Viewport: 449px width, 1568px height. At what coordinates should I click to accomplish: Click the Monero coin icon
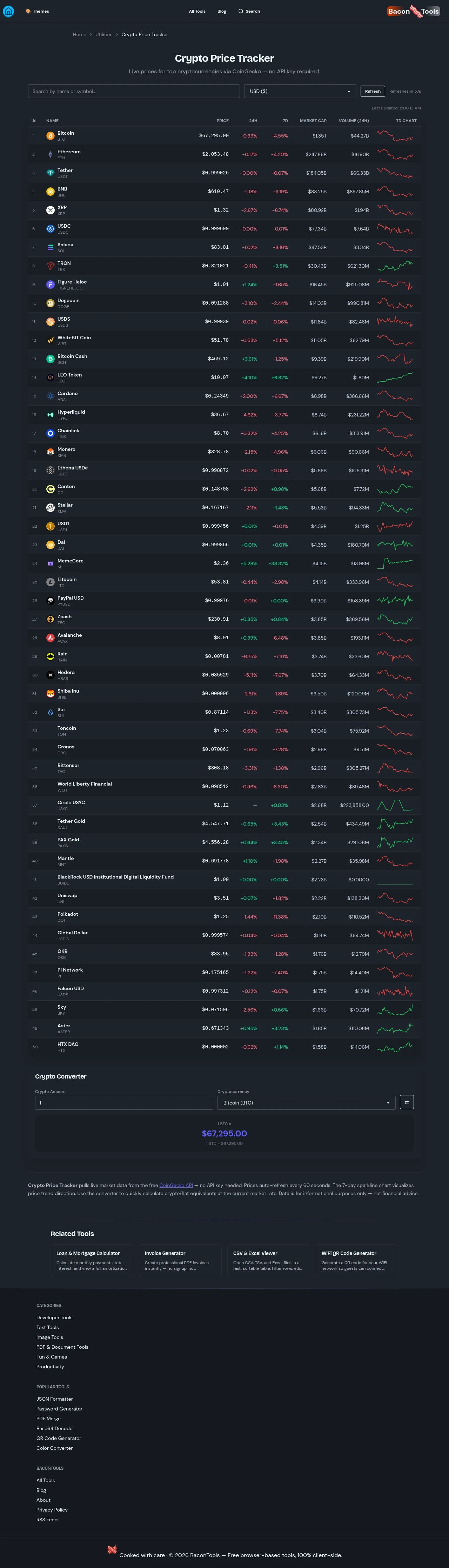(x=51, y=452)
